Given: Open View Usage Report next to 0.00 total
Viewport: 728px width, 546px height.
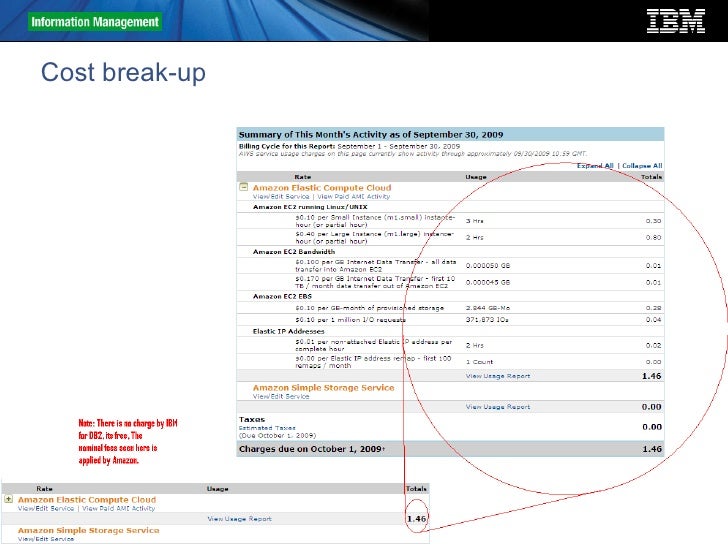Looking at the screenshot, I should [x=498, y=407].
